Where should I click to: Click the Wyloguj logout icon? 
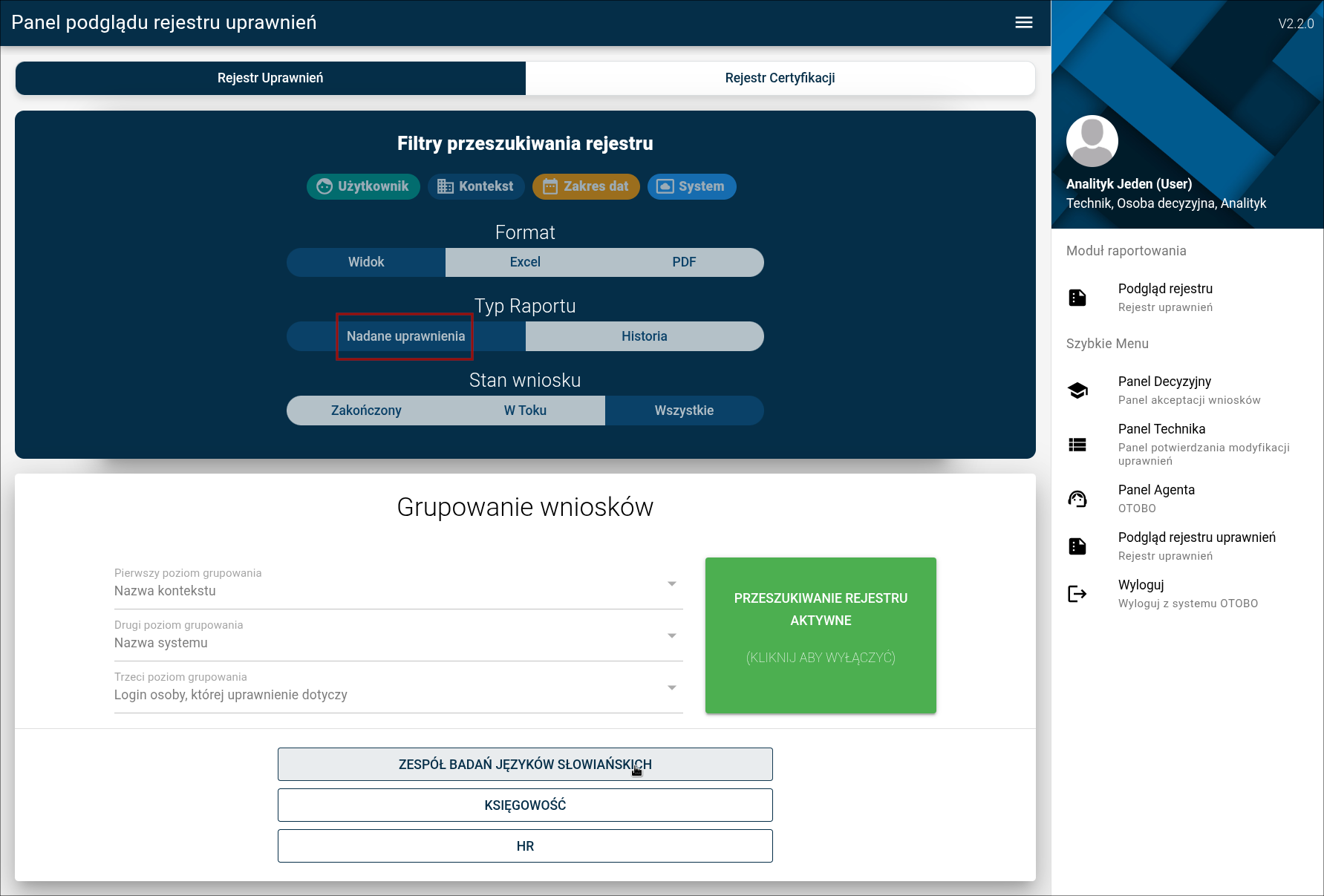pos(1077,594)
